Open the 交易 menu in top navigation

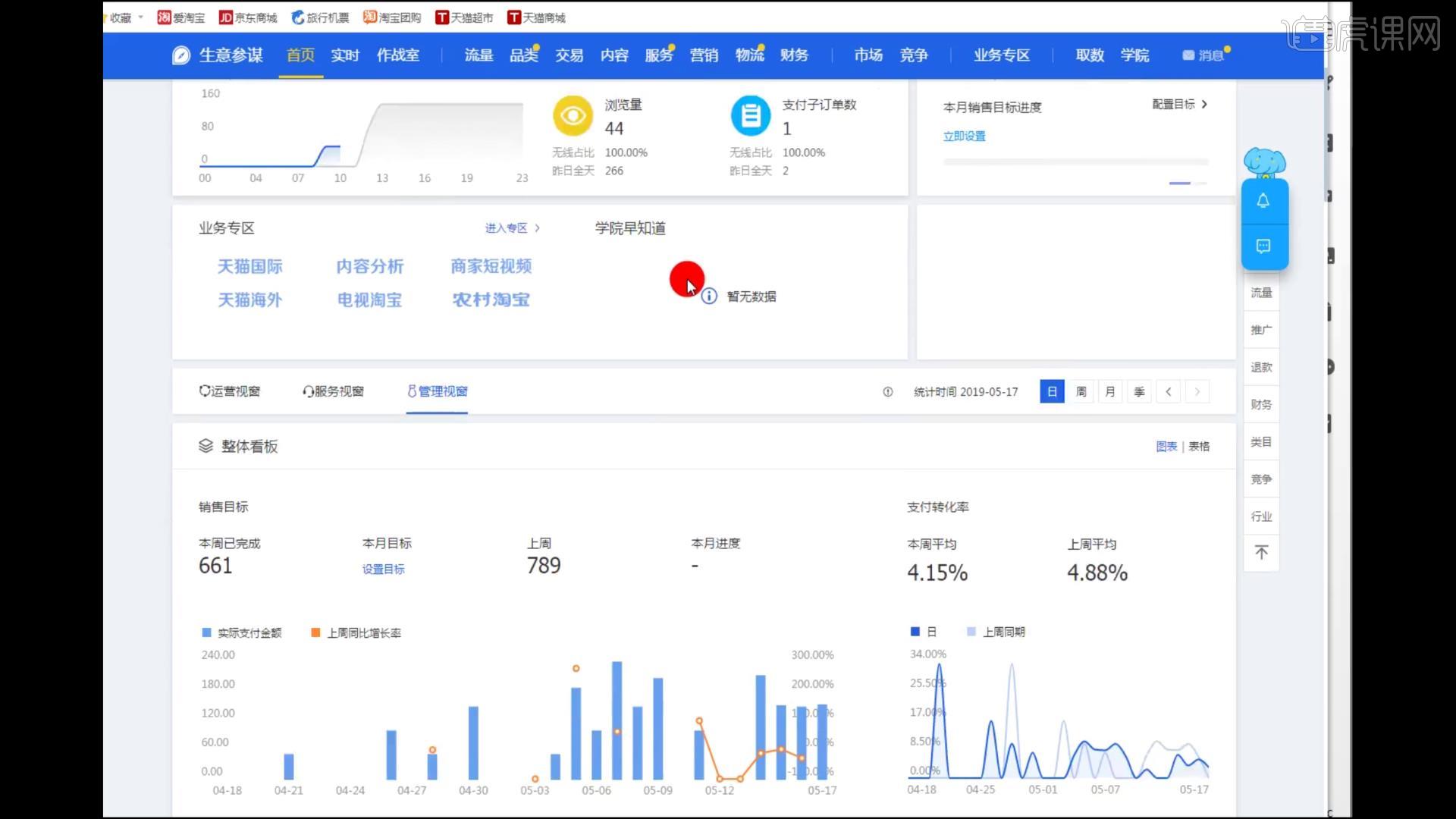tap(569, 55)
